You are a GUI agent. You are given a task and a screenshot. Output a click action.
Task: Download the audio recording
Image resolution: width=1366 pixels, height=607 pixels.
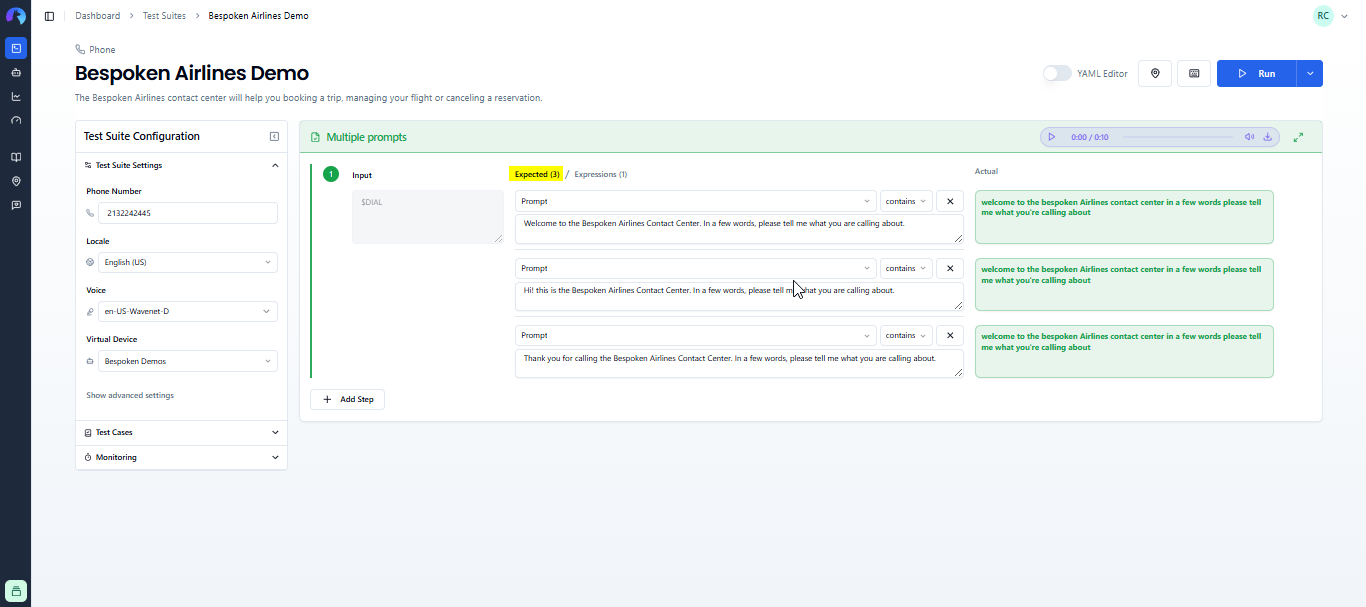click(1267, 137)
